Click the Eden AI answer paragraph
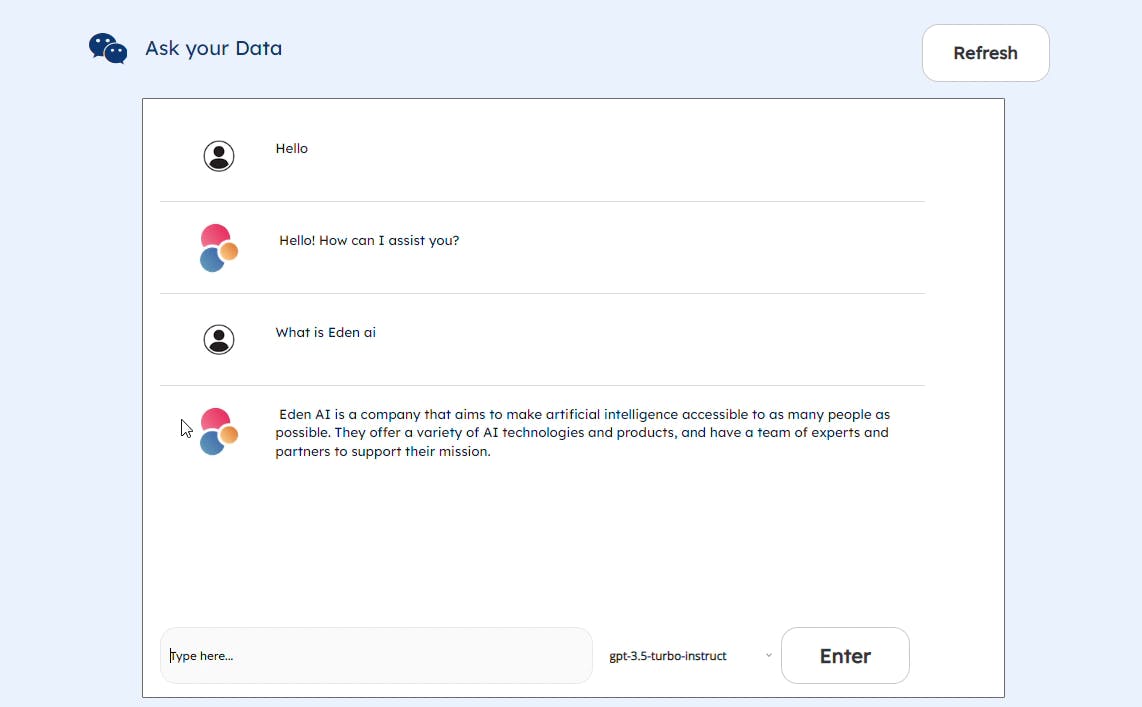The height and width of the screenshot is (707, 1142). pos(582,432)
